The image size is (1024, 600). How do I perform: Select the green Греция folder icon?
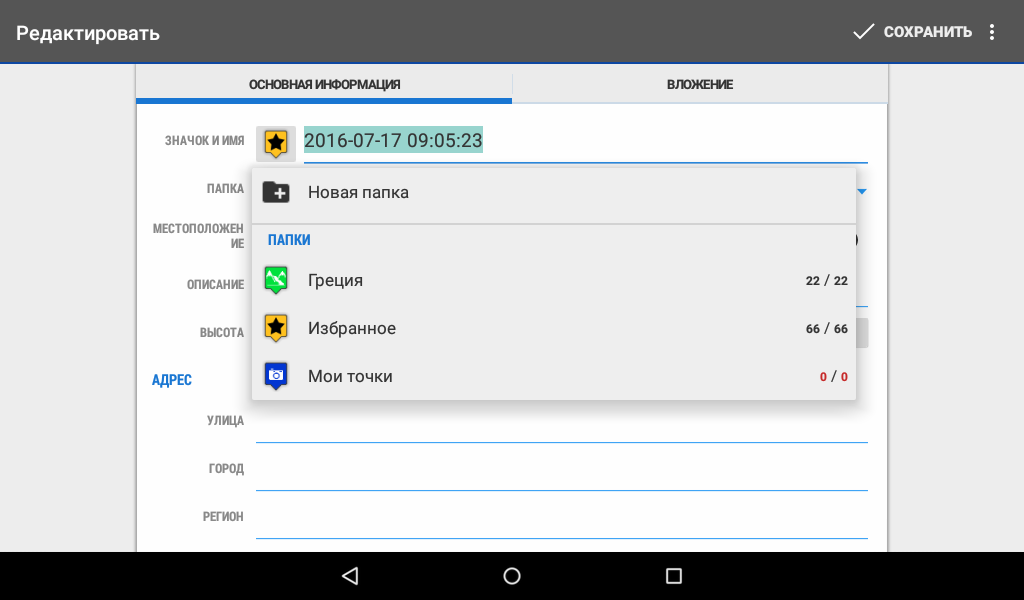tap(276, 280)
